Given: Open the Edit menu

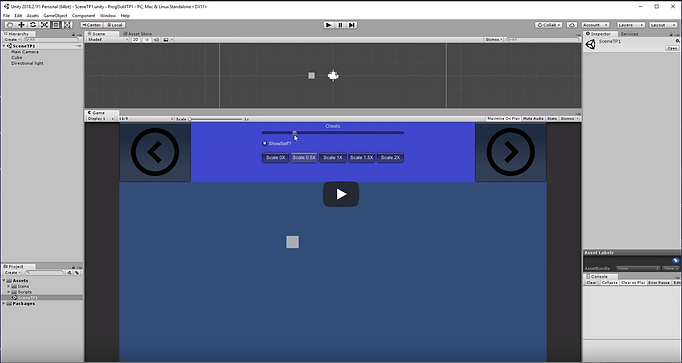Looking at the screenshot, I should tap(18, 15).
